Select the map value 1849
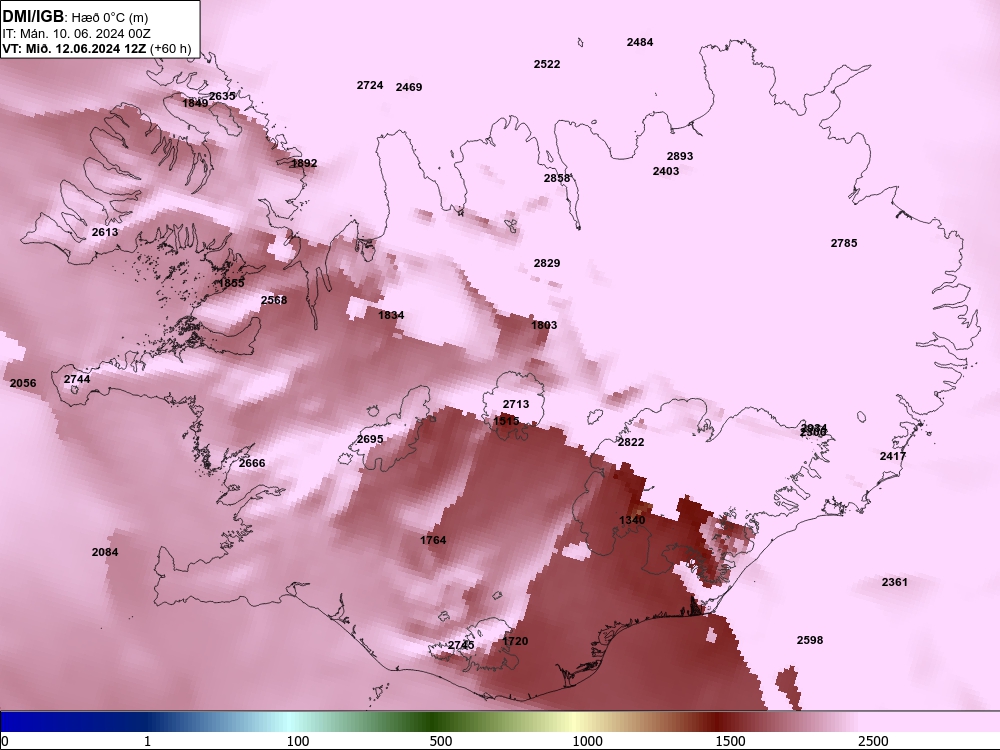The height and width of the screenshot is (750, 1000). pyautogui.click(x=195, y=103)
